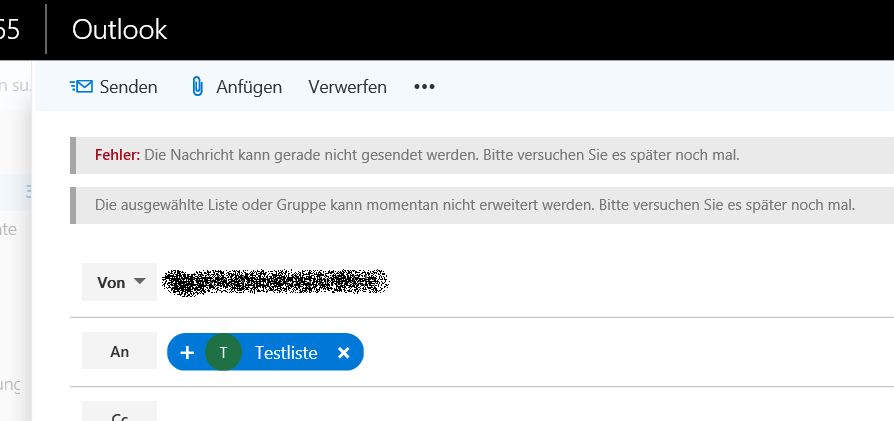Screen dimensions: 894x421
Task: Click the Outlook app title
Action: (119, 30)
